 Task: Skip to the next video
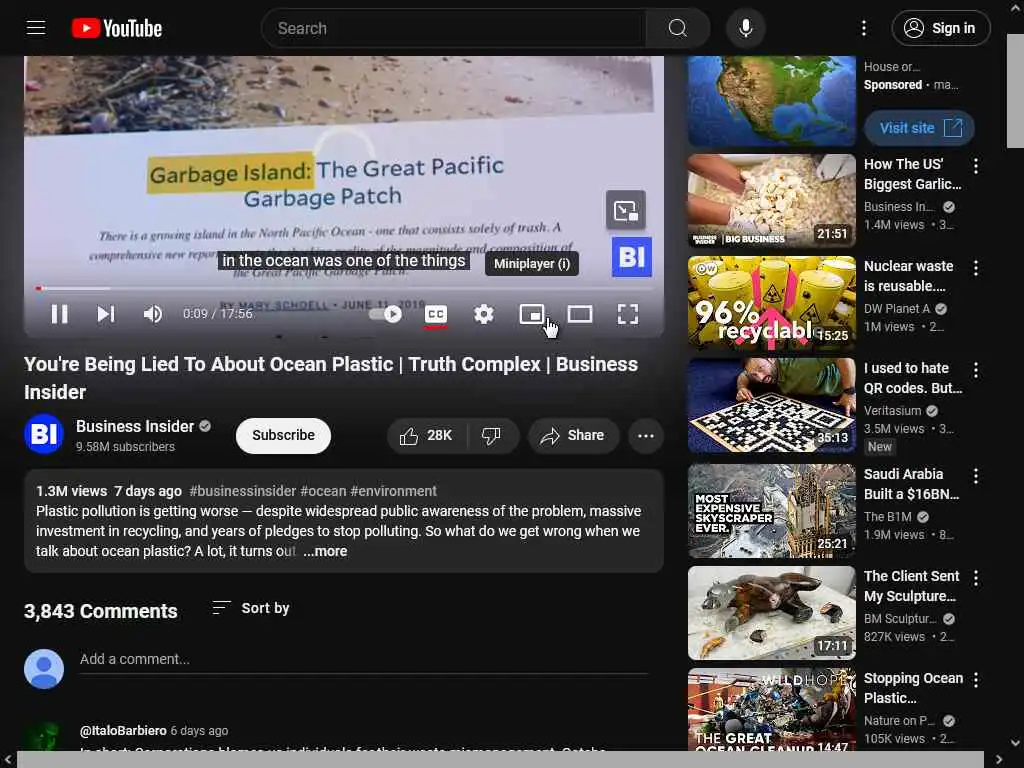pyautogui.click(x=106, y=314)
